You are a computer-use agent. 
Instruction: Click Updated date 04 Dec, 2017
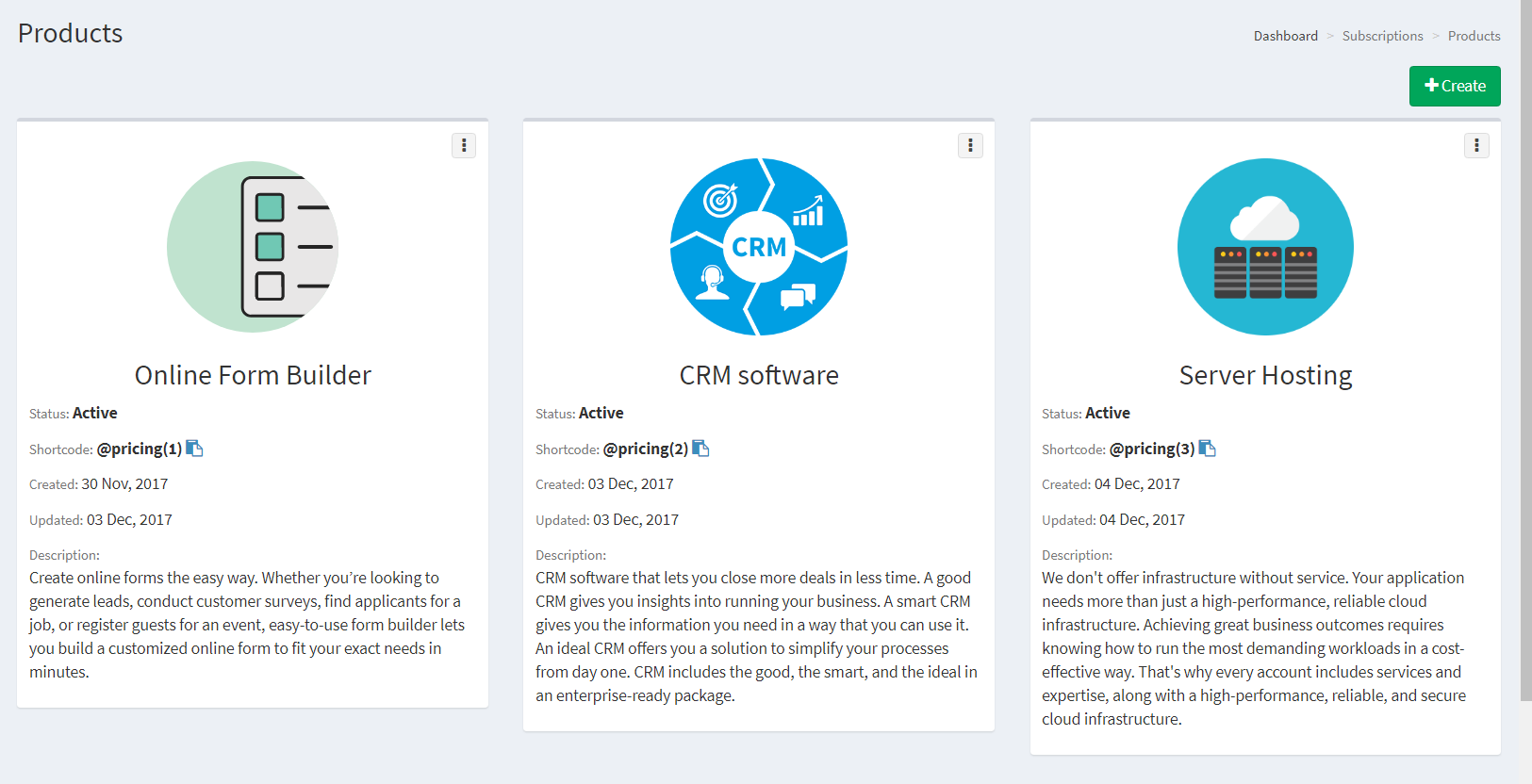[x=1143, y=520]
